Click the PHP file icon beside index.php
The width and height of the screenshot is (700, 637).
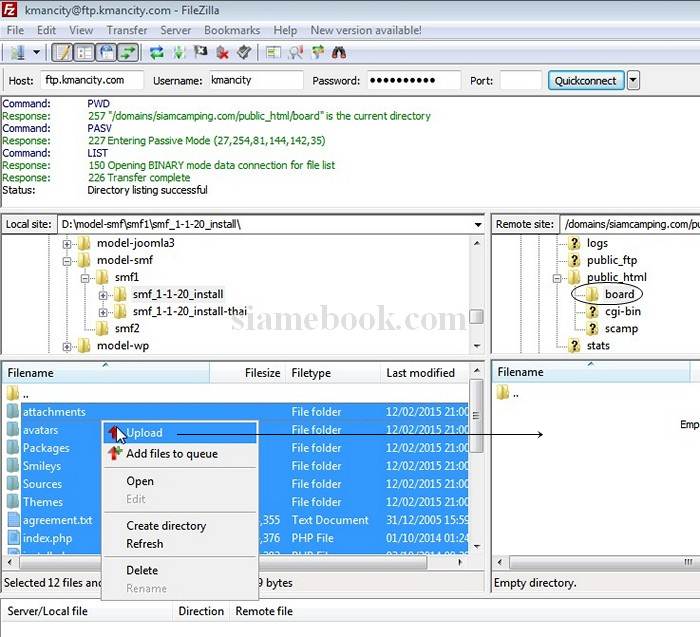14,538
